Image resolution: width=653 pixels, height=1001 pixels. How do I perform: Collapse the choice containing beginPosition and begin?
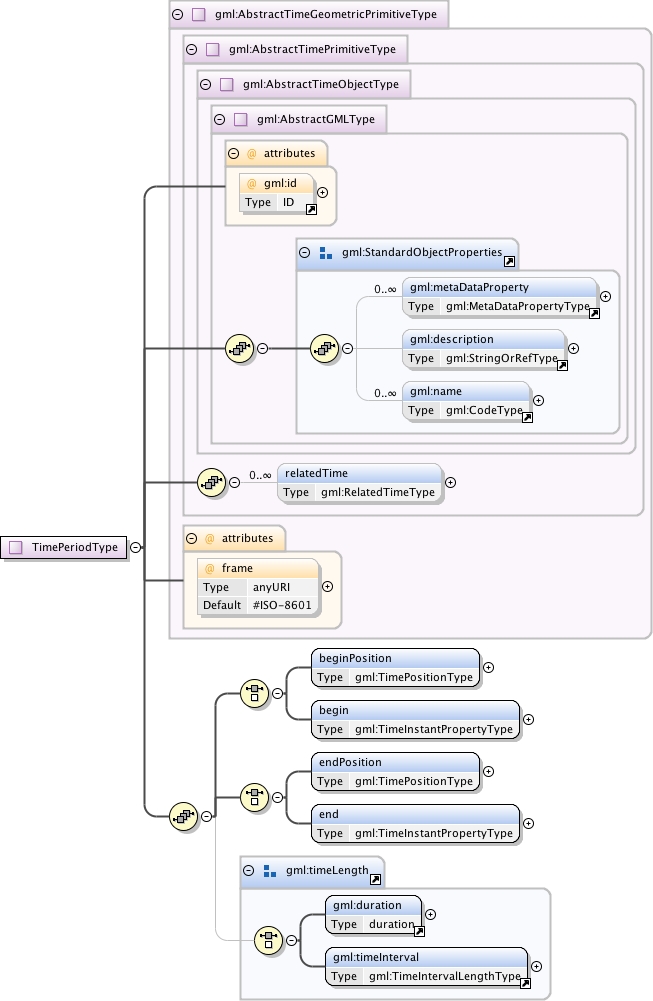pyautogui.click(x=277, y=693)
